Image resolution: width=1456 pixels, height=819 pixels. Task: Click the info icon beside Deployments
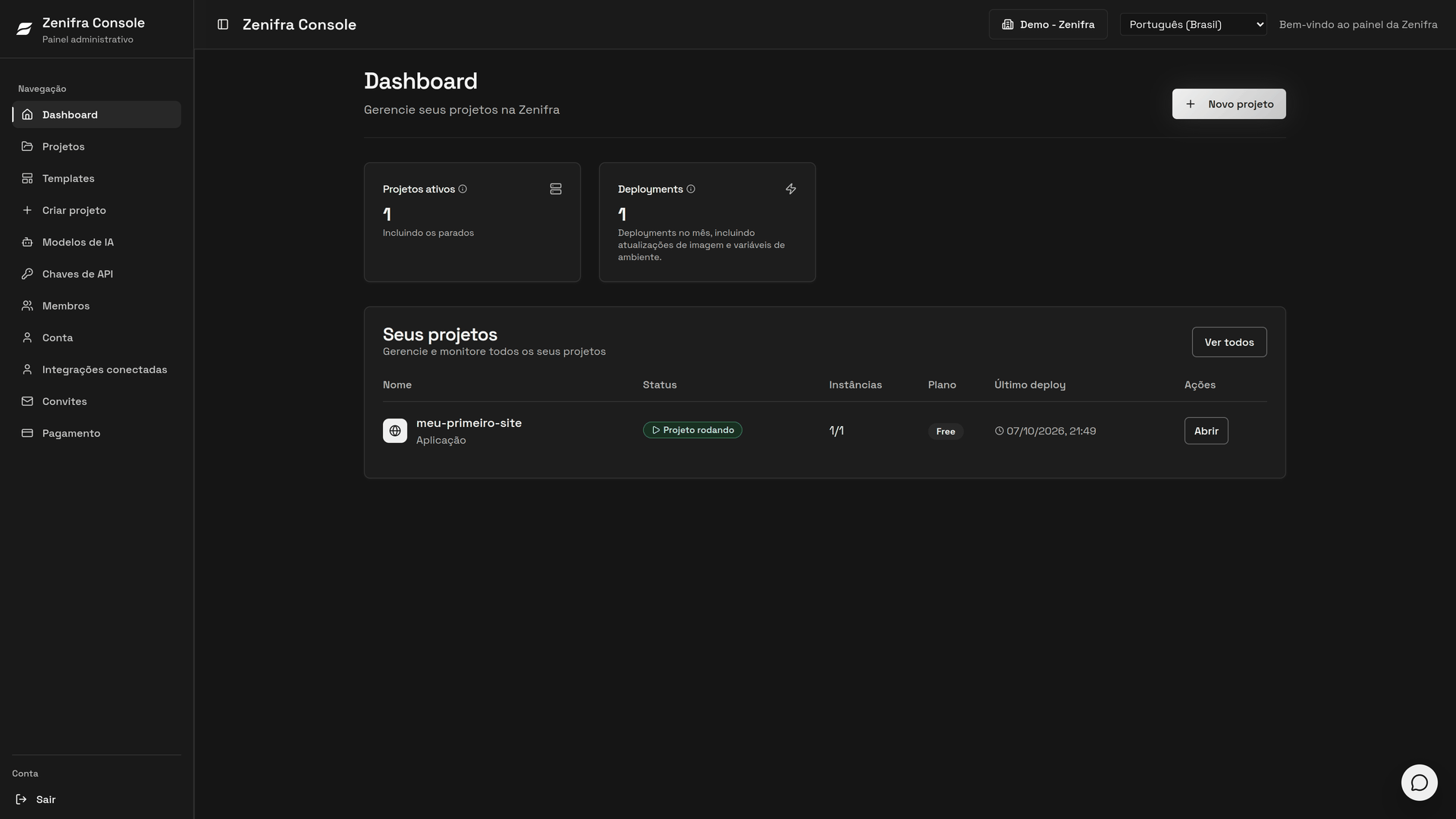point(691,189)
